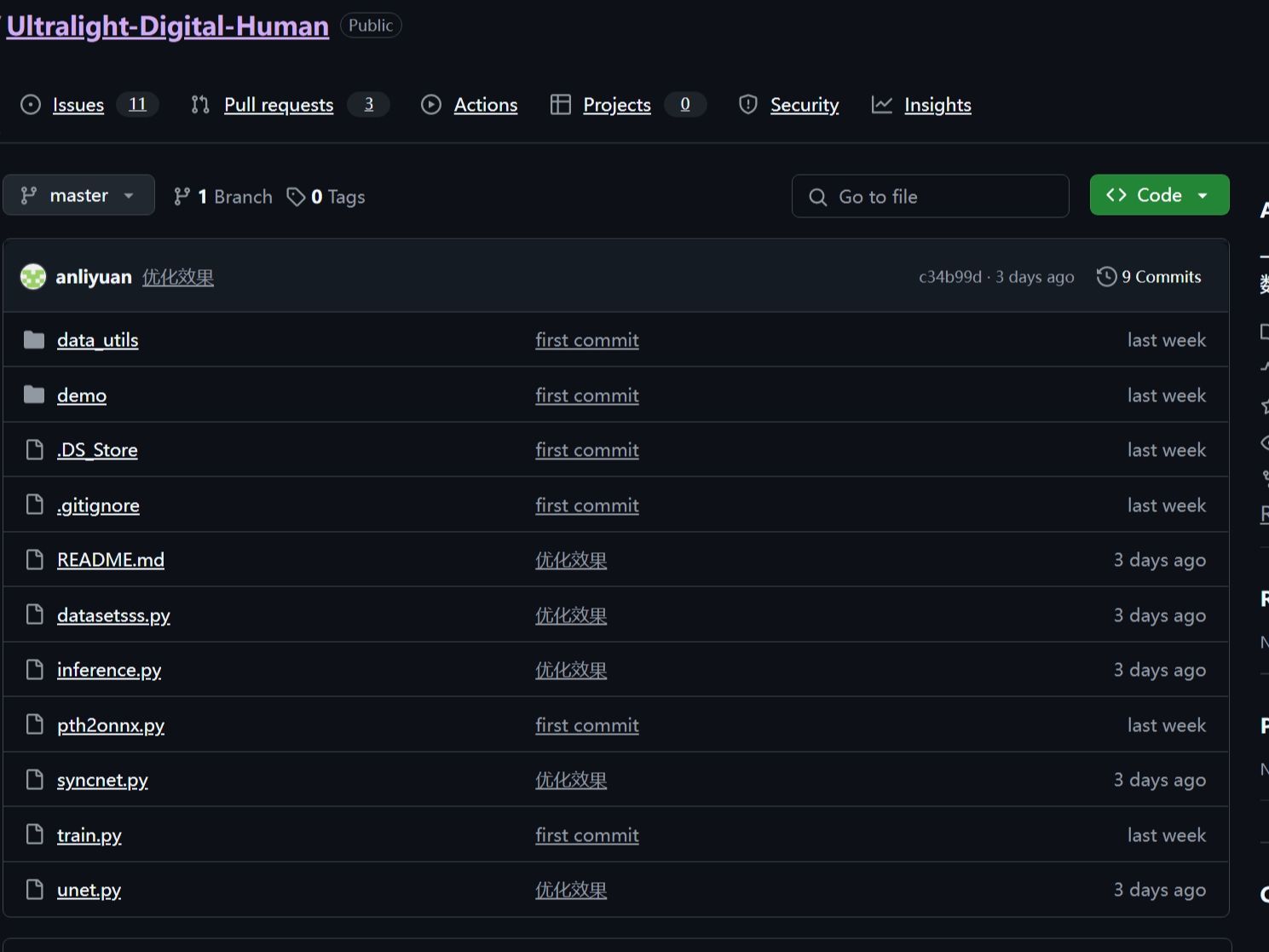Click the search magnifier icon in Go to file
1269x952 pixels.
(x=818, y=197)
